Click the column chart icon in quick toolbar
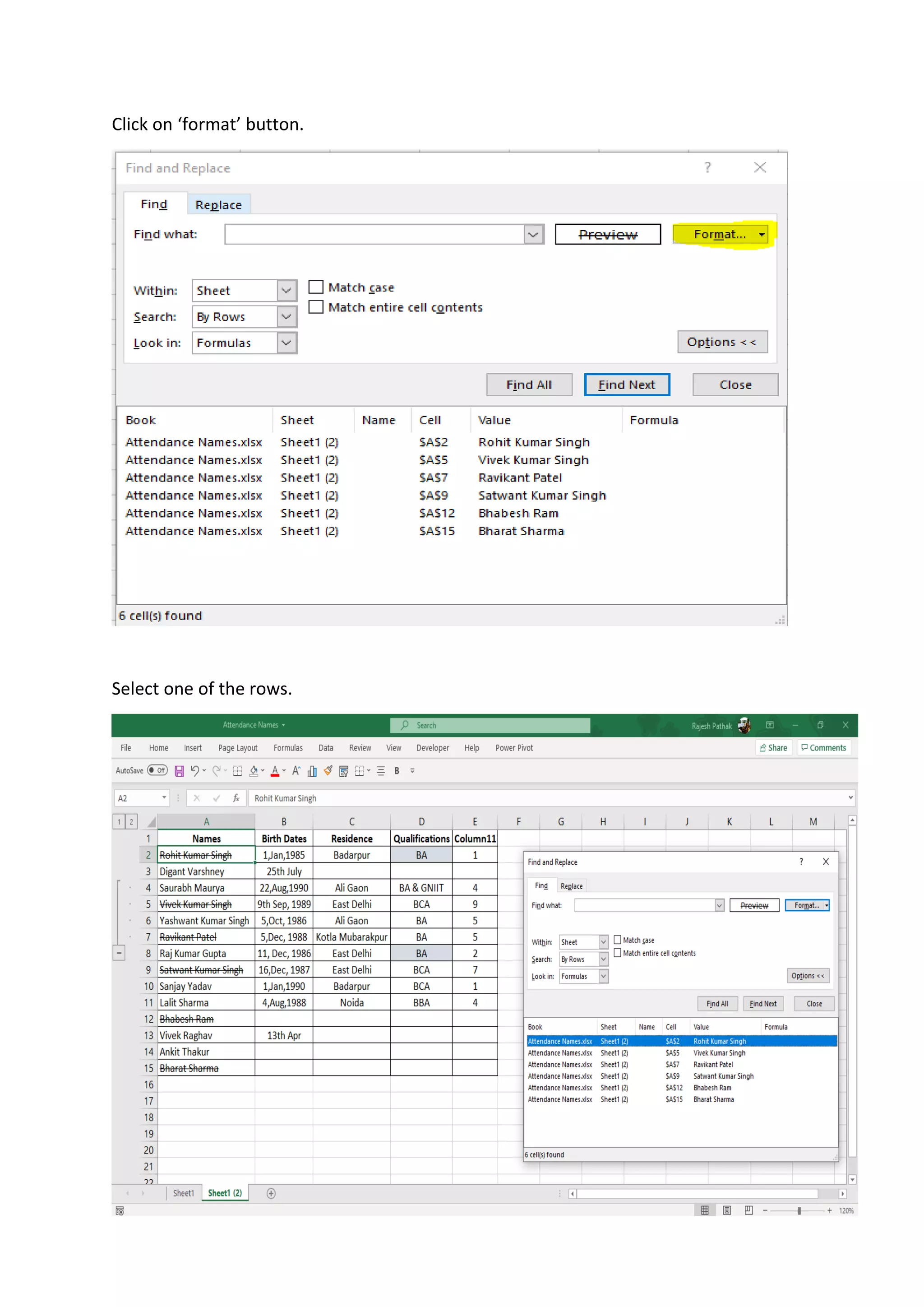The image size is (924, 1307). pyautogui.click(x=312, y=771)
